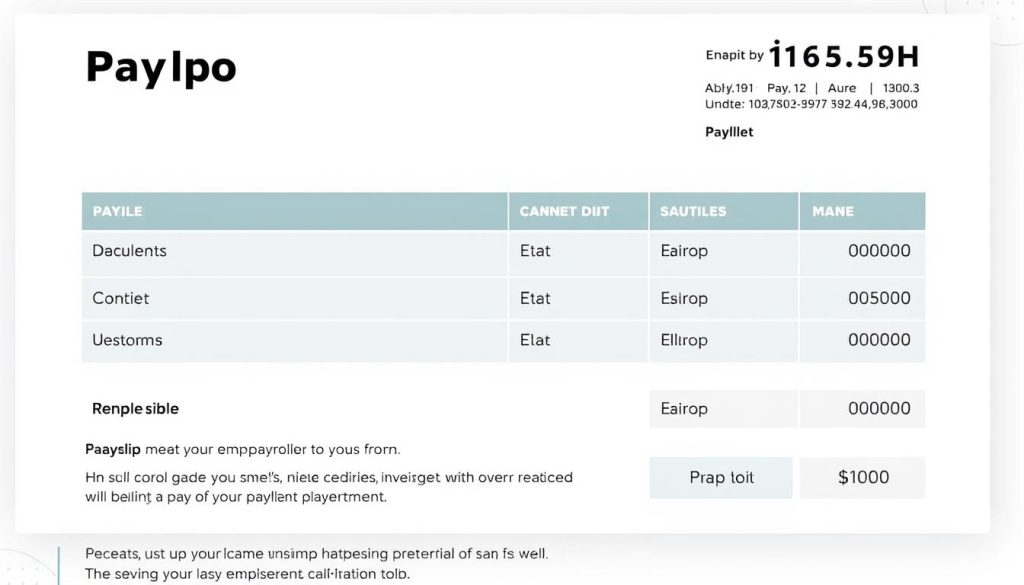The width and height of the screenshot is (1024, 585).
Task: Click the Paayslip bold text link
Action: (x=112, y=449)
